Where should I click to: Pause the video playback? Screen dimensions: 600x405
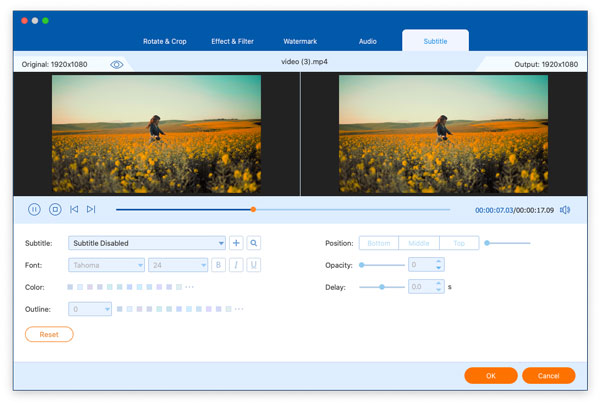coord(34,209)
